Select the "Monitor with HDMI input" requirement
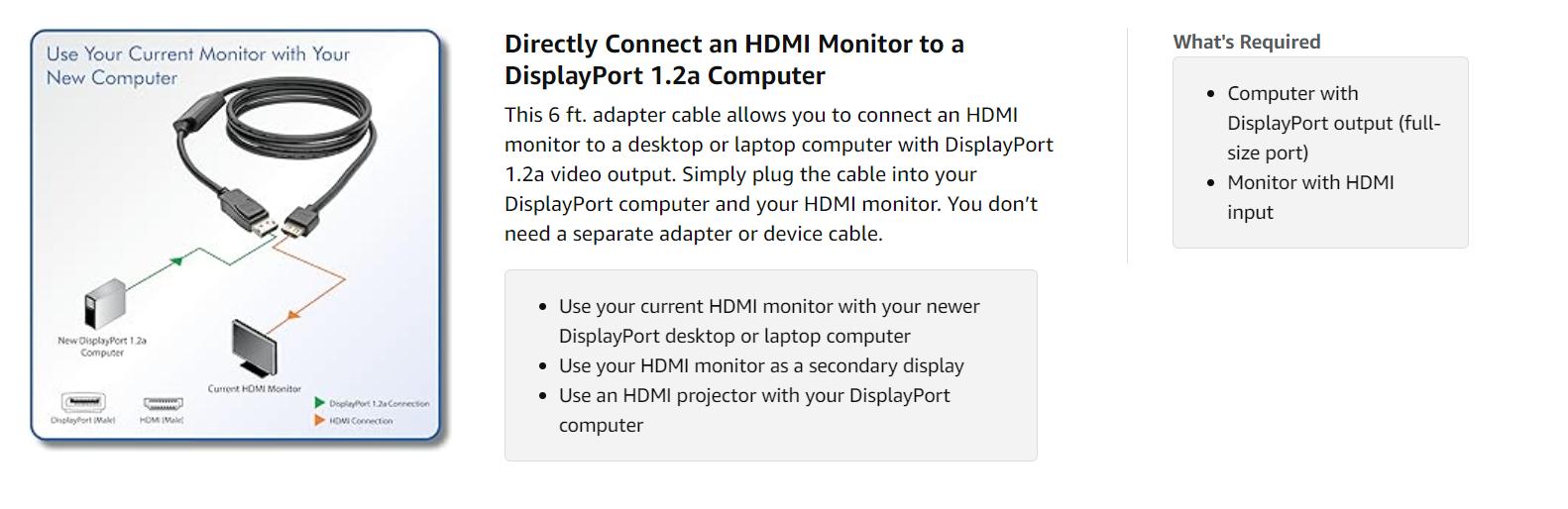 [1309, 197]
